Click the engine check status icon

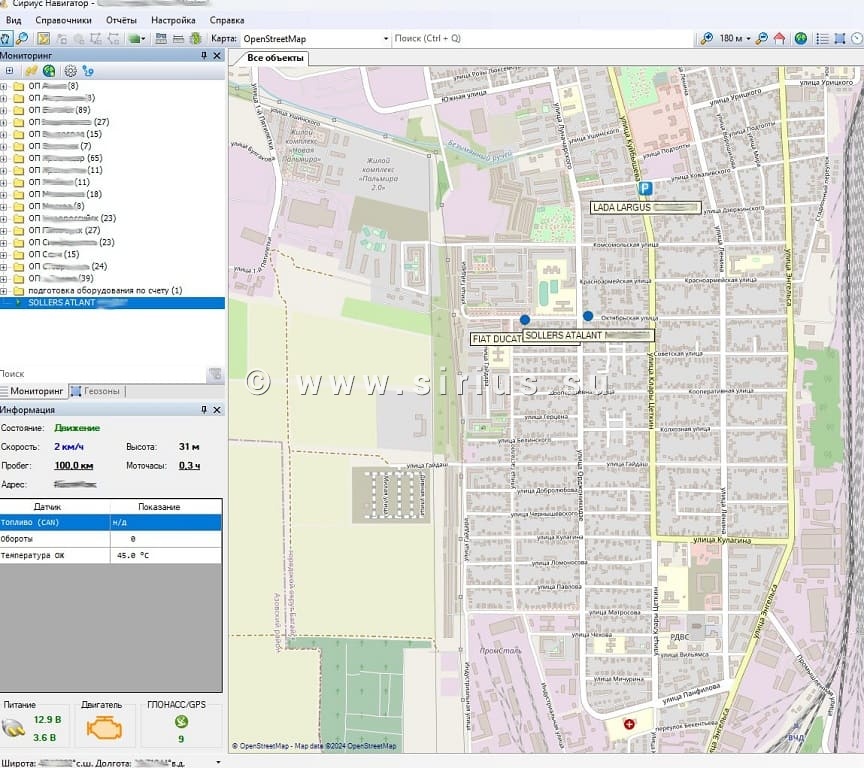pos(102,726)
